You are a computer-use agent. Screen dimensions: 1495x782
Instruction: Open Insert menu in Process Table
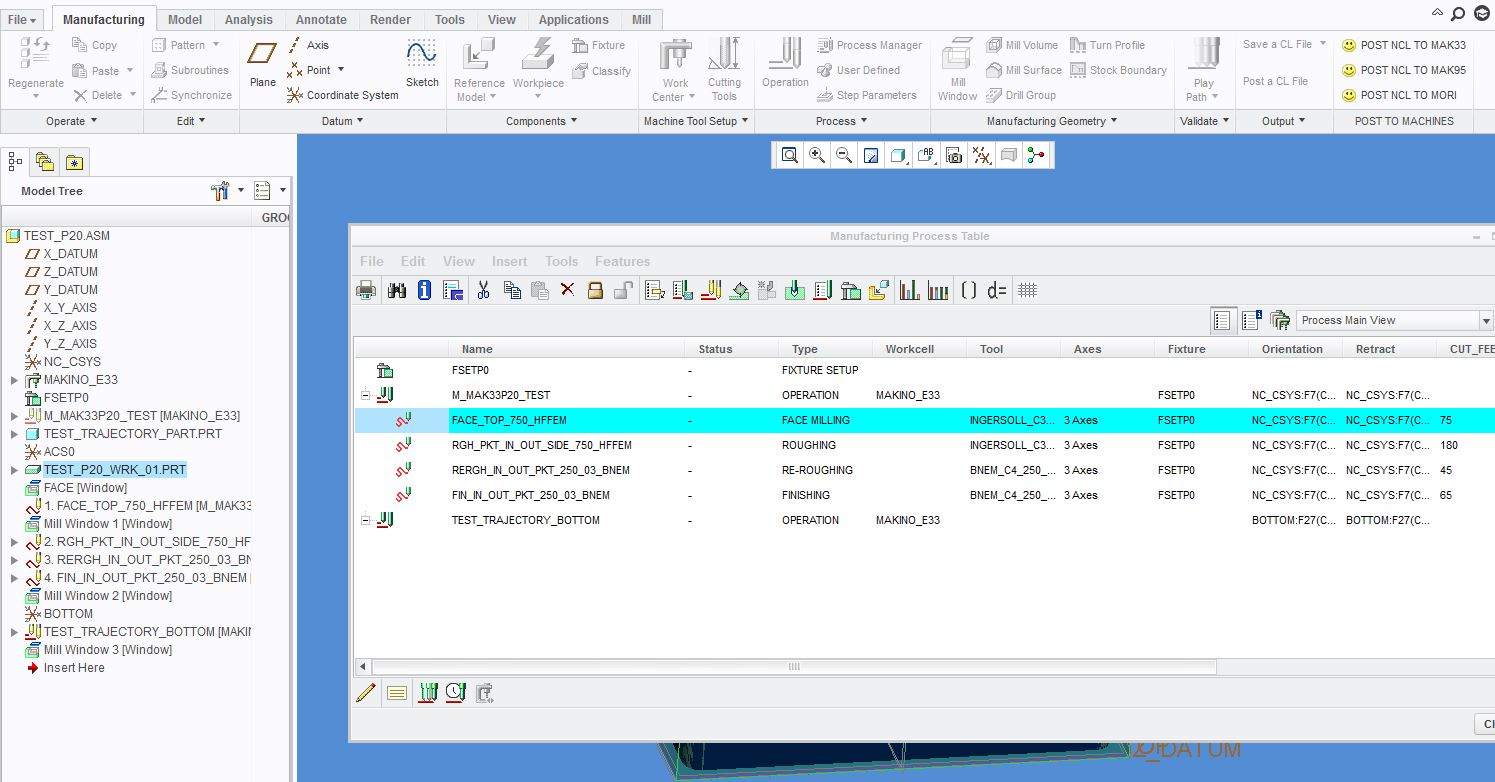(509, 261)
